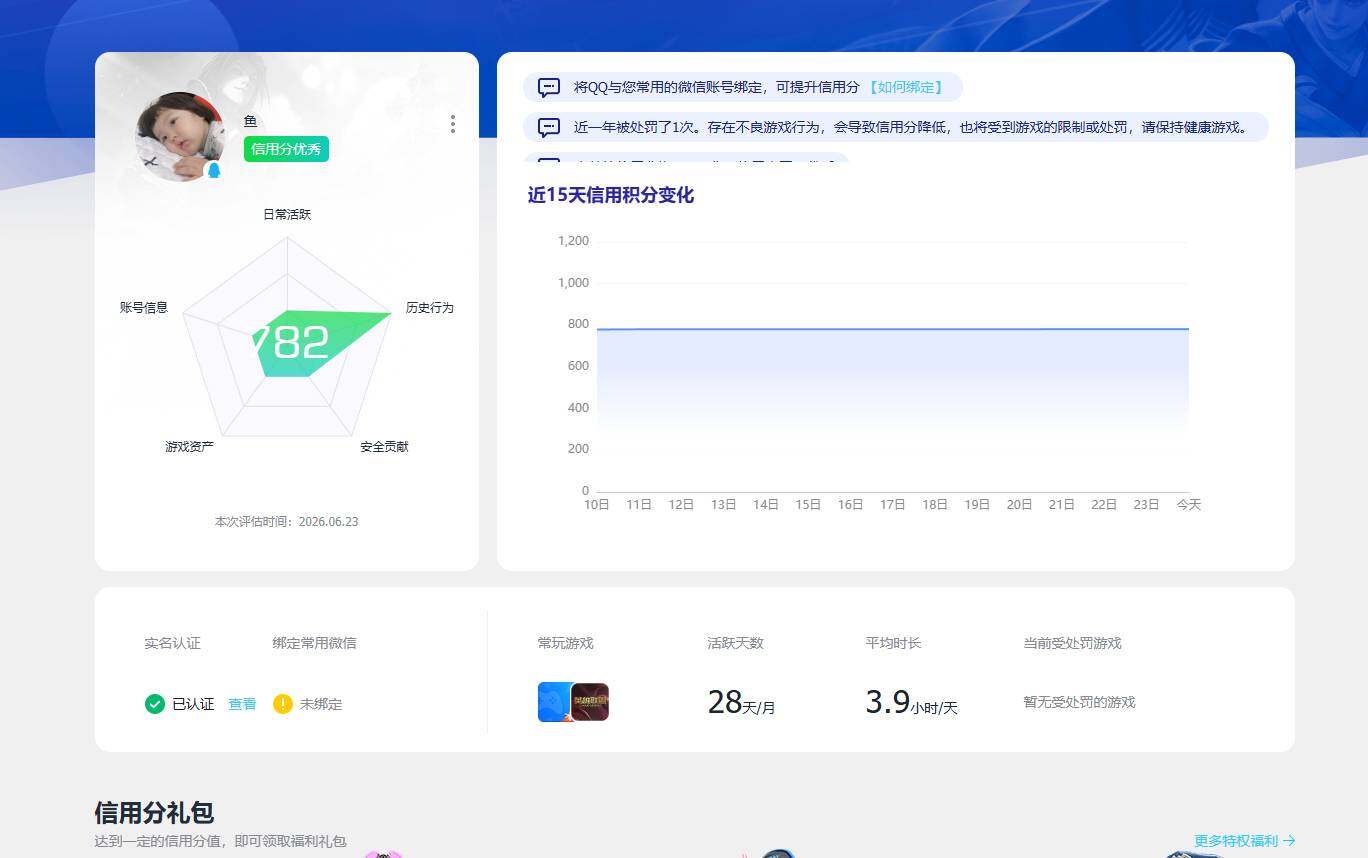This screenshot has width=1368, height=858.
Task: Click 暂无受处罚的游戏 text
Action: point(1080,702)
